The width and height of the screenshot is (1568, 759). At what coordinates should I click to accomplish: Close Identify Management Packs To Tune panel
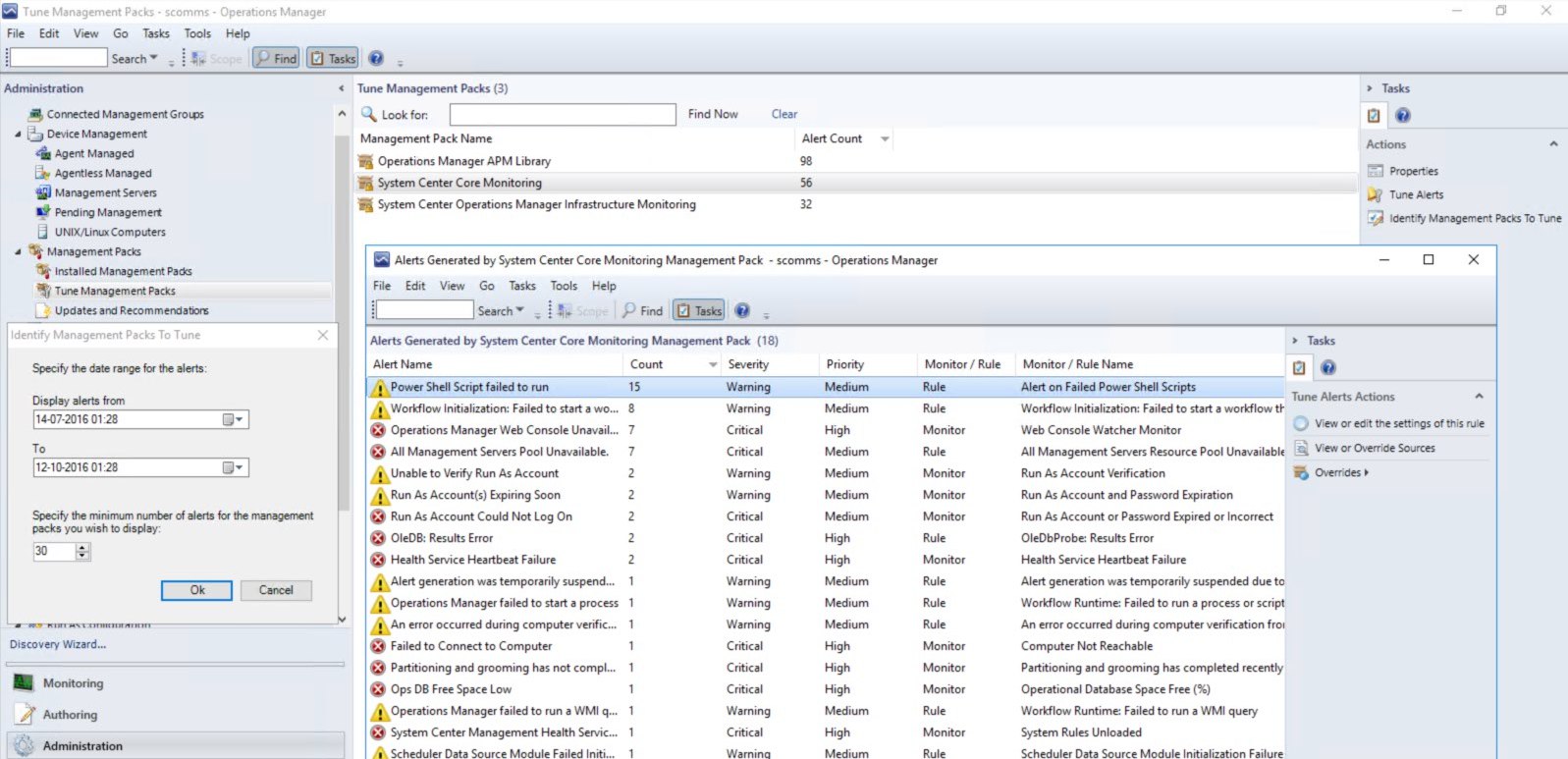323,335
